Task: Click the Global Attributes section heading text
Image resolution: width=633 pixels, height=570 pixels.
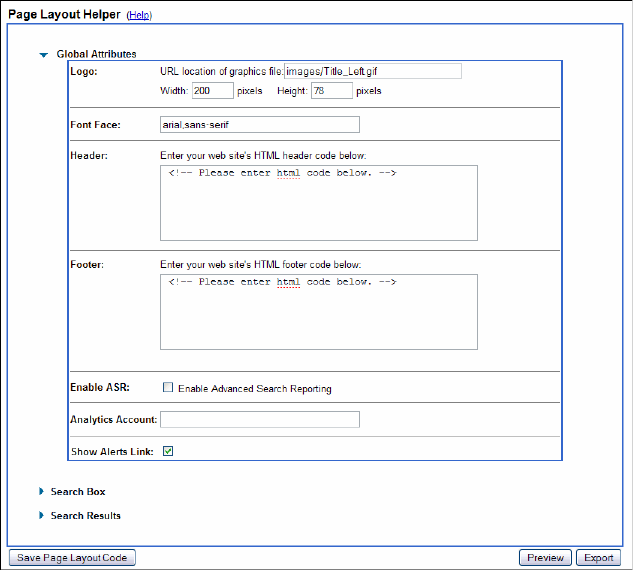Action: pos(97,54)
